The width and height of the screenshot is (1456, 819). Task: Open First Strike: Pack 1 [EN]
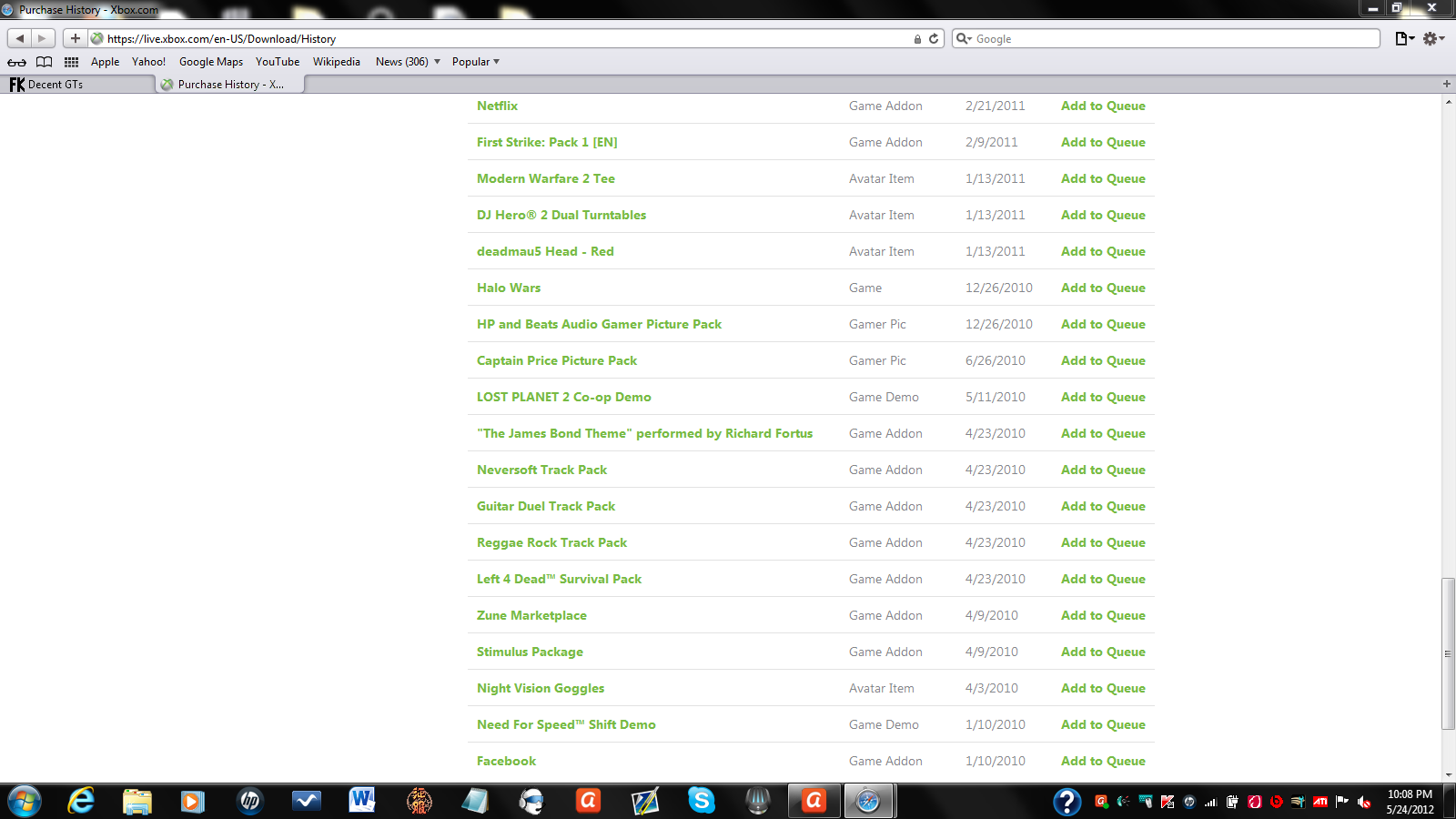point(547,142)
